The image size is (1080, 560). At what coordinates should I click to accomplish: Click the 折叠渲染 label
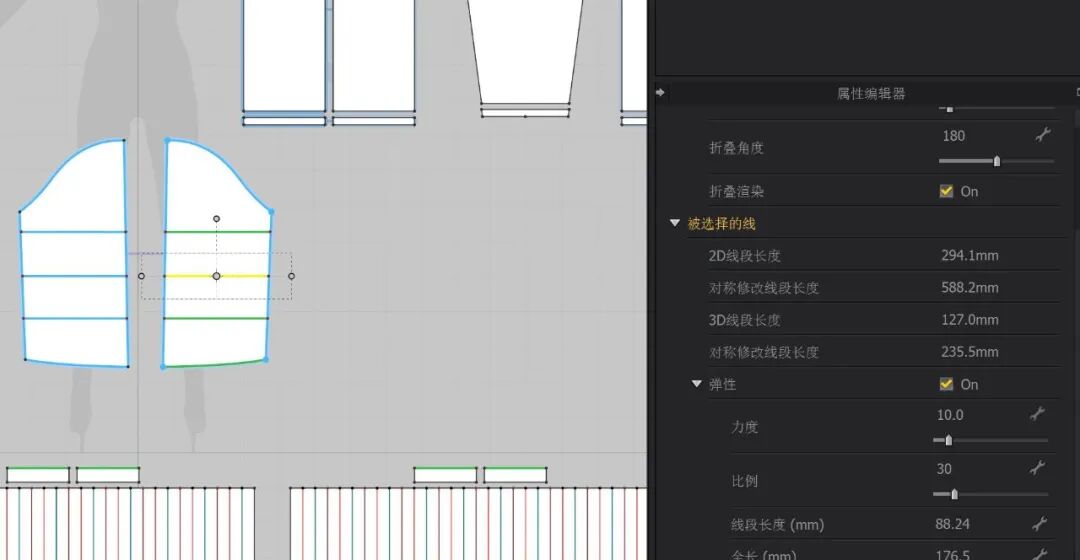coord(736,191)
